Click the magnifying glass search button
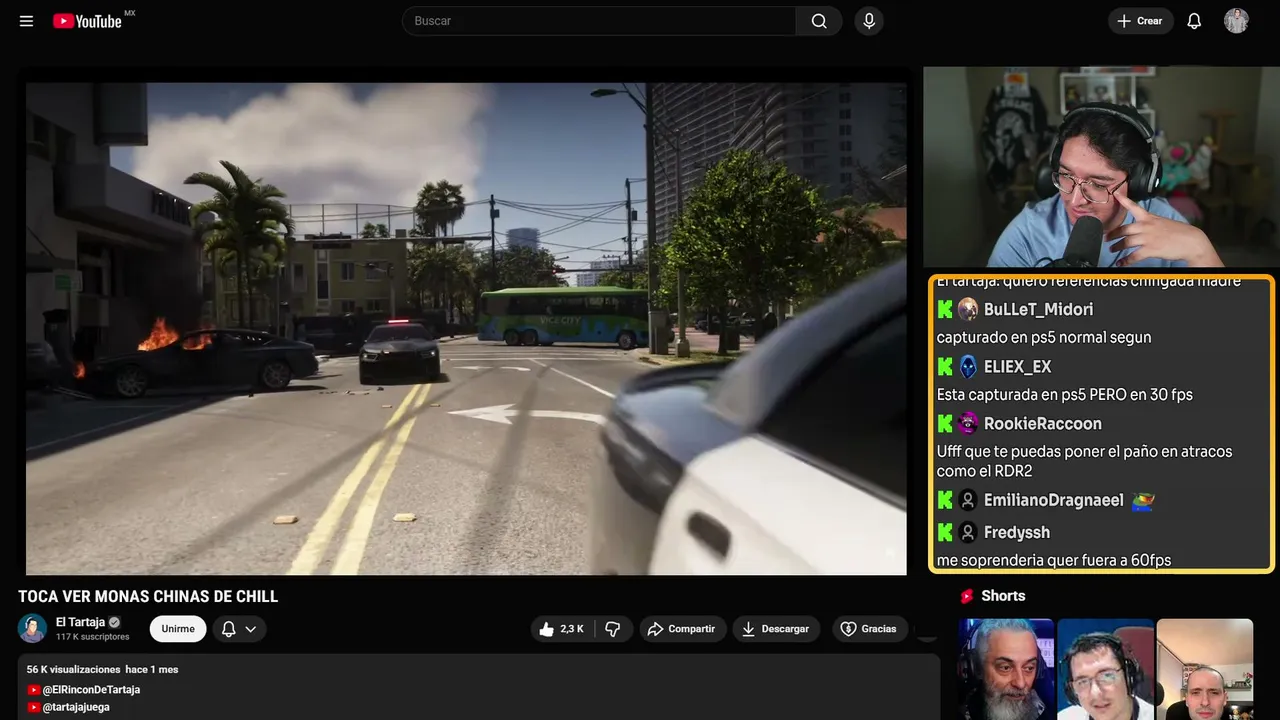 click(x=819, y=21)
